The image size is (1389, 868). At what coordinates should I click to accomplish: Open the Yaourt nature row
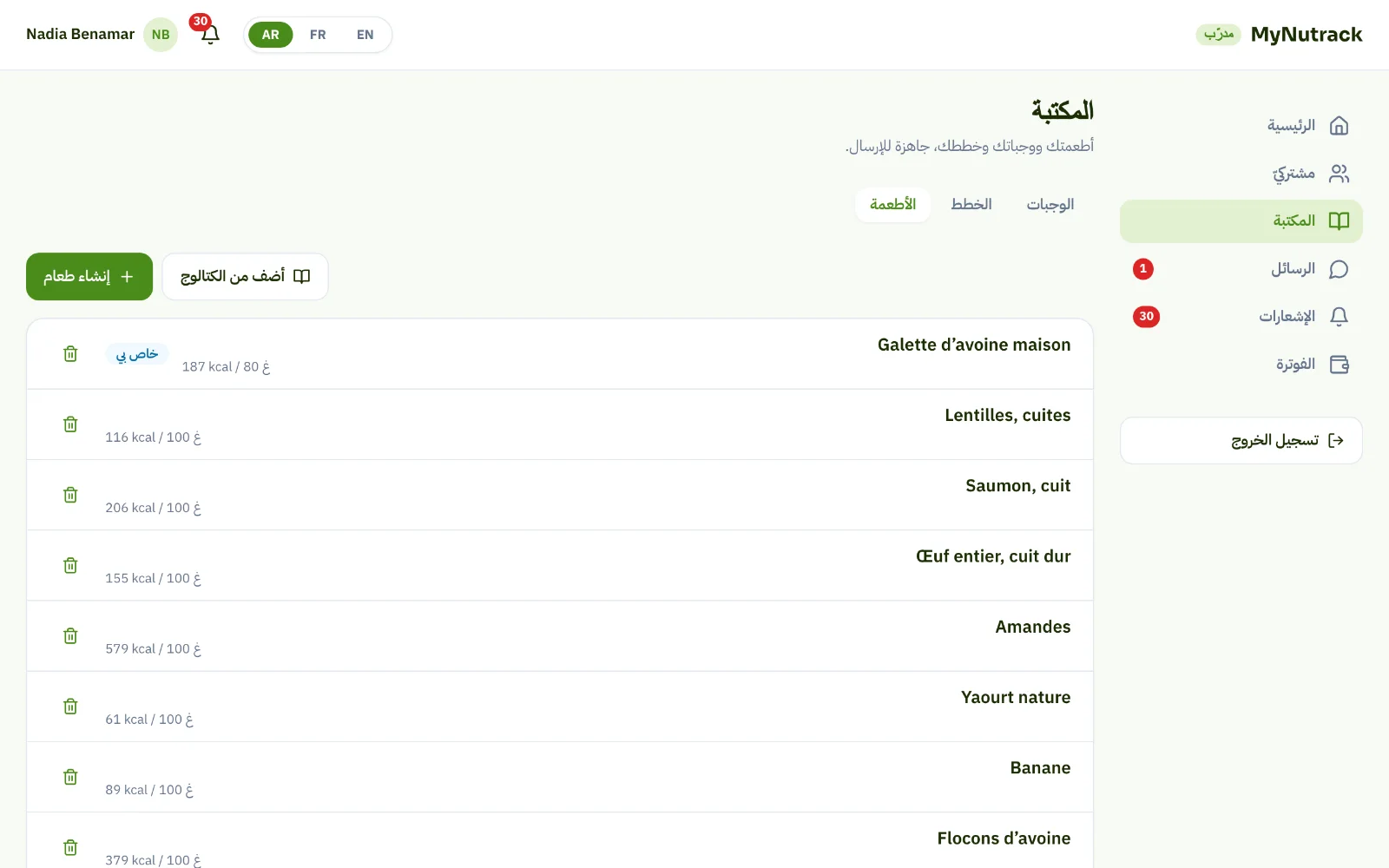pos(560,707)
